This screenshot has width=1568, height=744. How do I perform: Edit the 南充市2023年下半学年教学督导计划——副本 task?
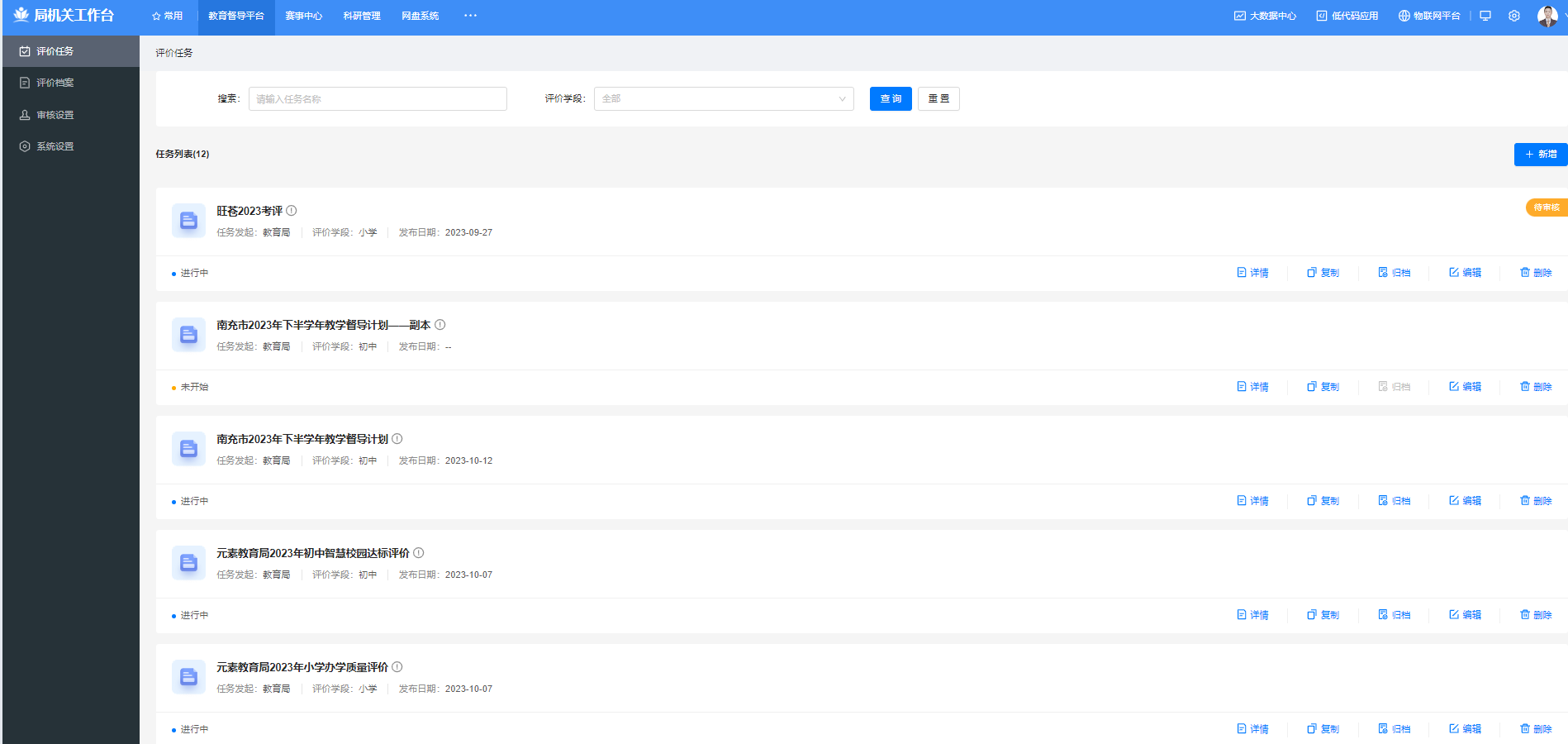[1465, 387]
